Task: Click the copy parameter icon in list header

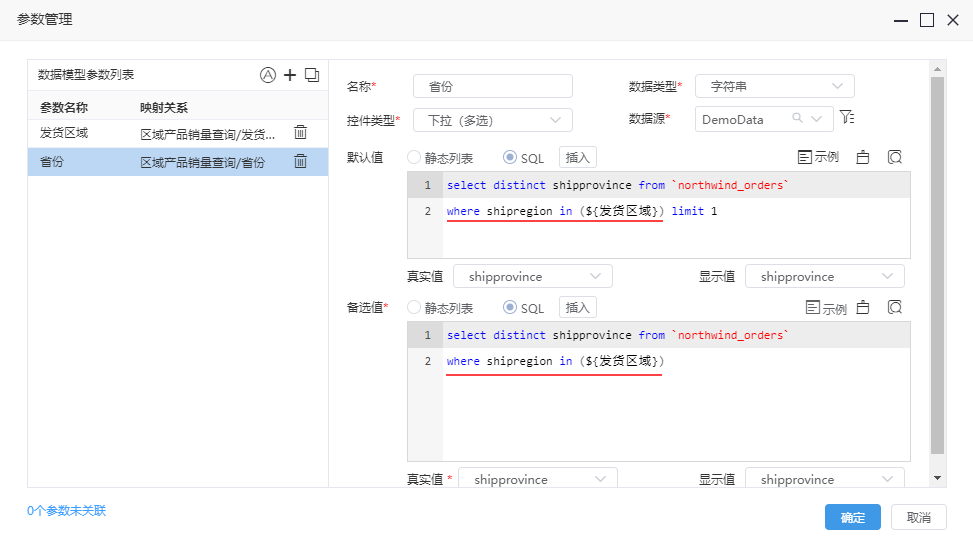Action: coord(312,75)
